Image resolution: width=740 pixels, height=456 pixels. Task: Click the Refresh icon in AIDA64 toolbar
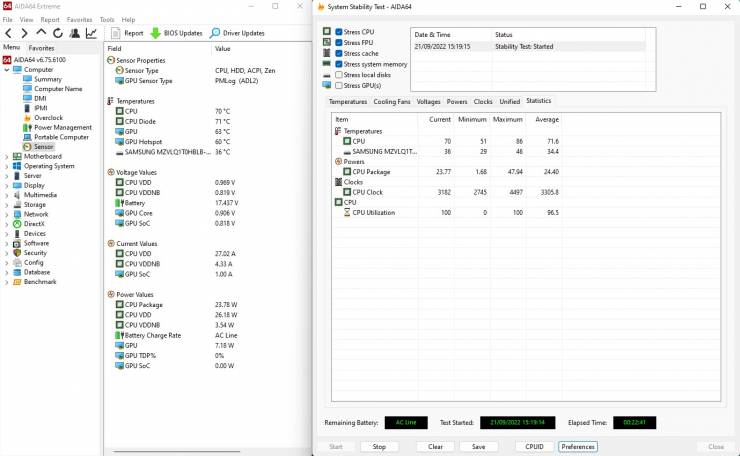(x=58, y=33)
